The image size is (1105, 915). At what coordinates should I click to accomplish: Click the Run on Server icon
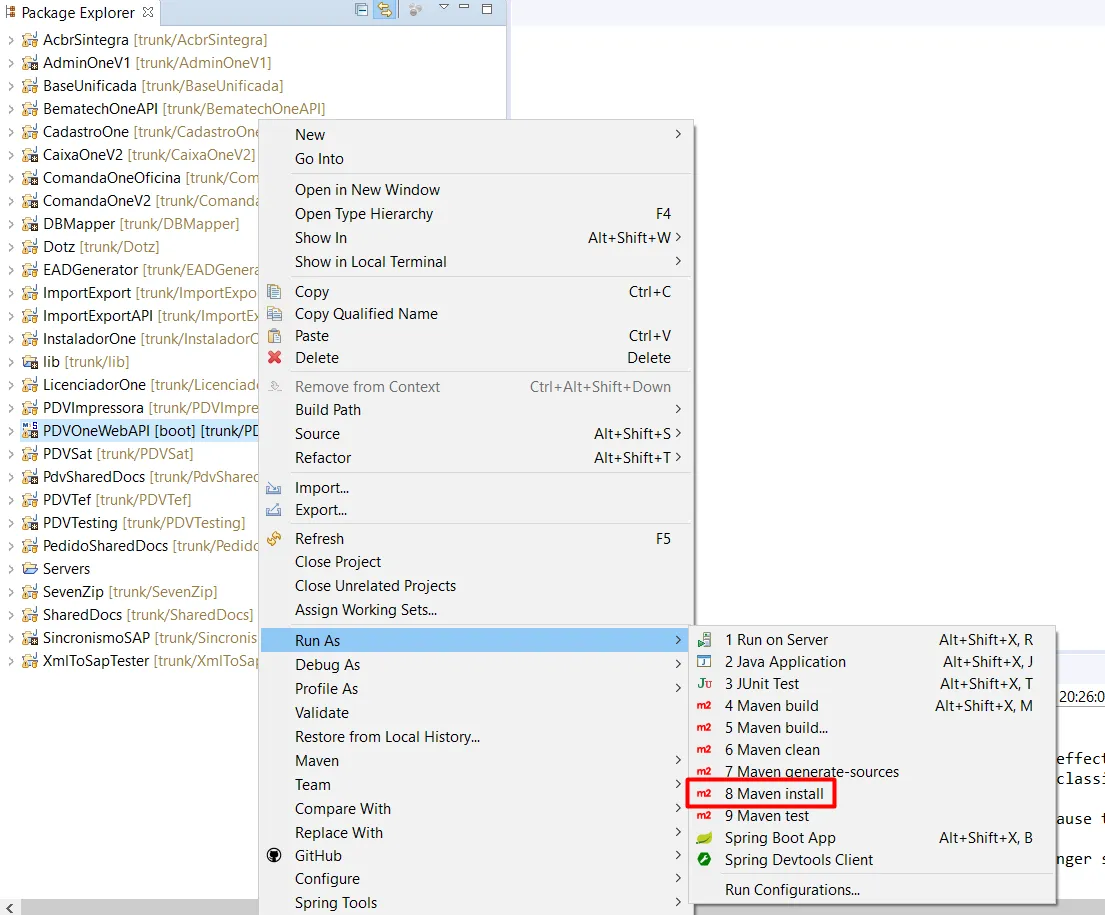coord(704,640)
